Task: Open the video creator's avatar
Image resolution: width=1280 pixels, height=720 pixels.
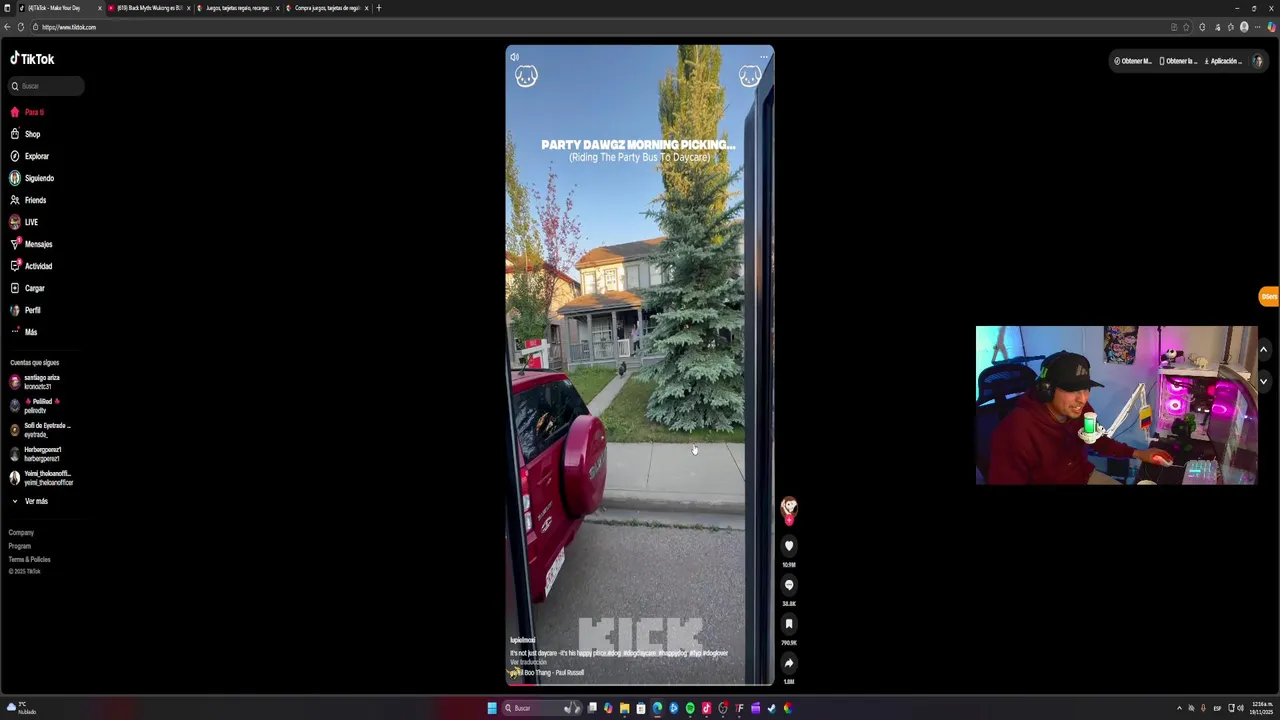Action: (789, 508)
